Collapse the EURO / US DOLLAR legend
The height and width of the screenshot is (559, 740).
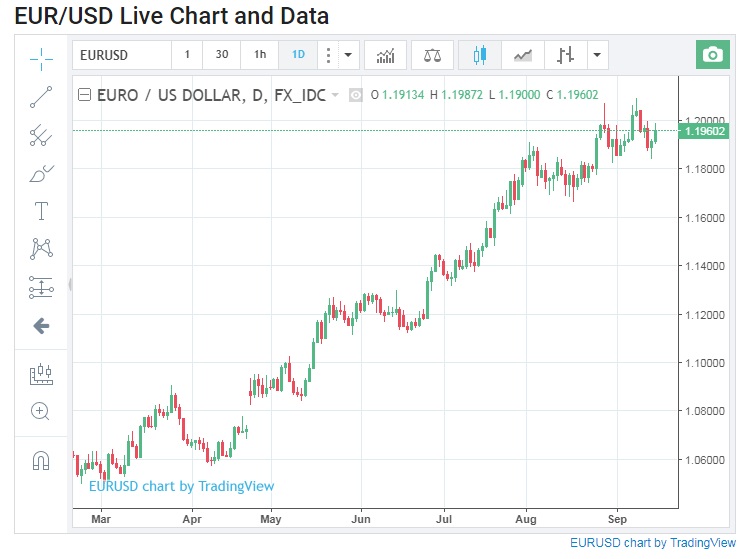(x=84, y=96)
